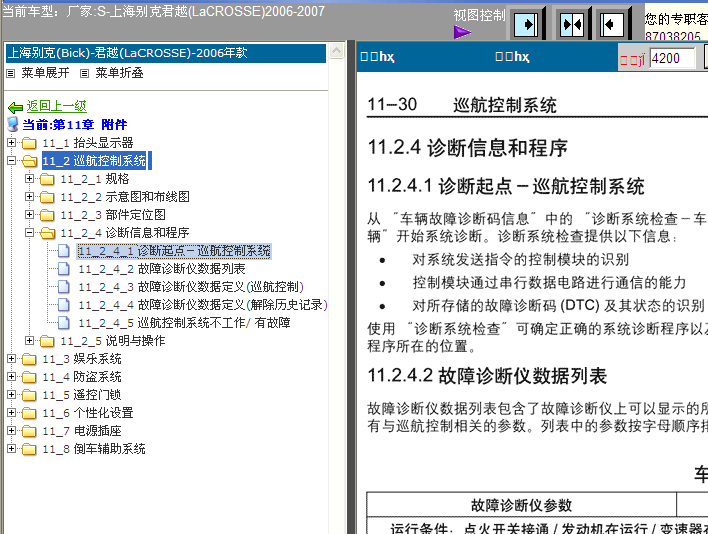Viewport: 708px width, 534px height.
Task: Expand the 11_6 个性化设置 node
Action: tap(12, 413)
